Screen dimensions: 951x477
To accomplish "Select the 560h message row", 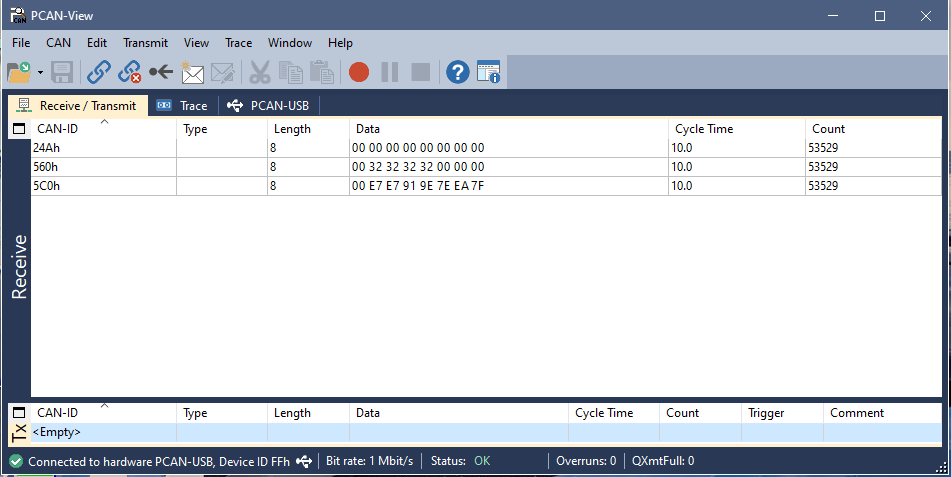I will (x=486, y=166).
